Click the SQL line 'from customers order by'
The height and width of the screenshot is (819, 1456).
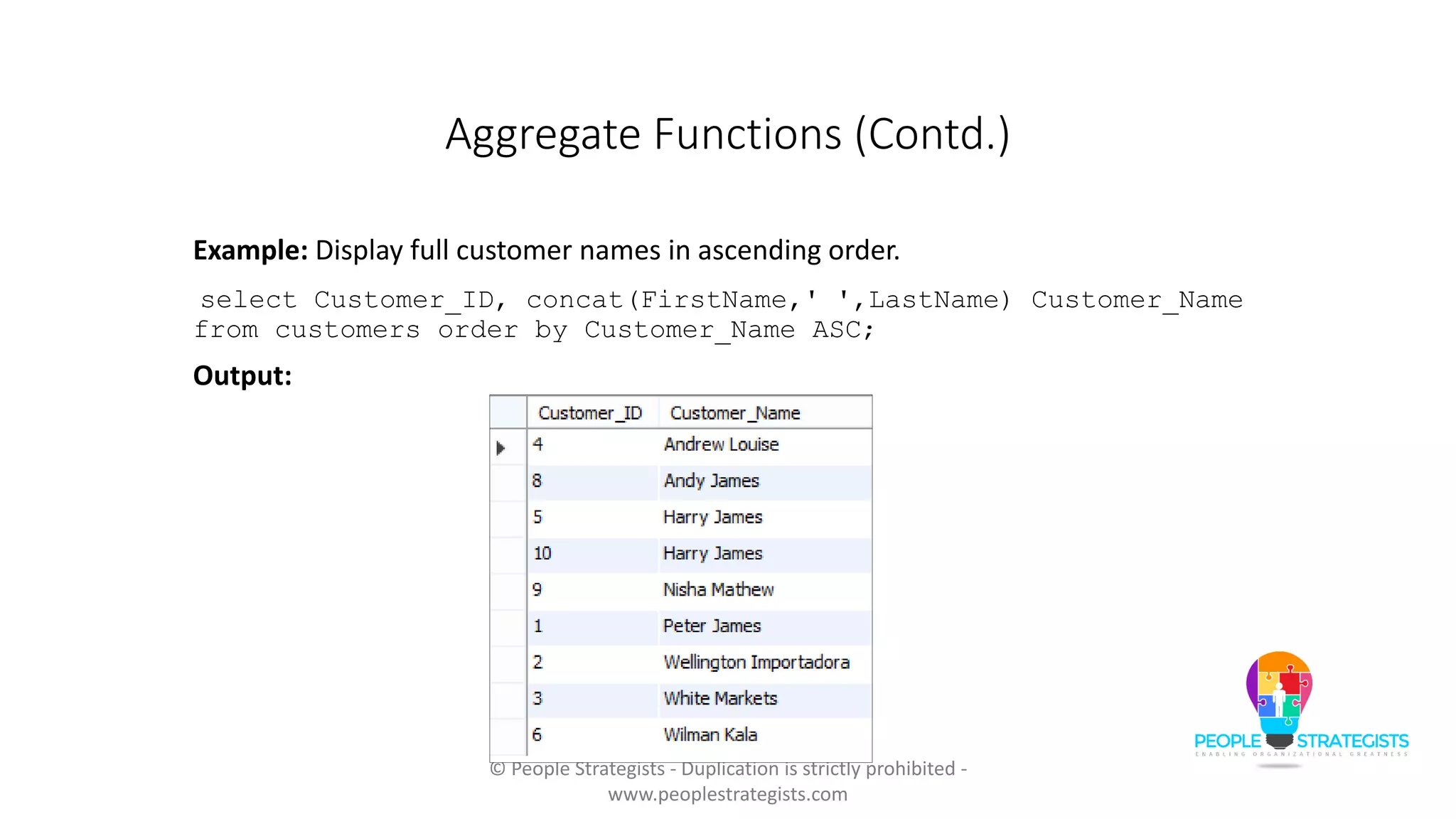(x=534, y=330)
